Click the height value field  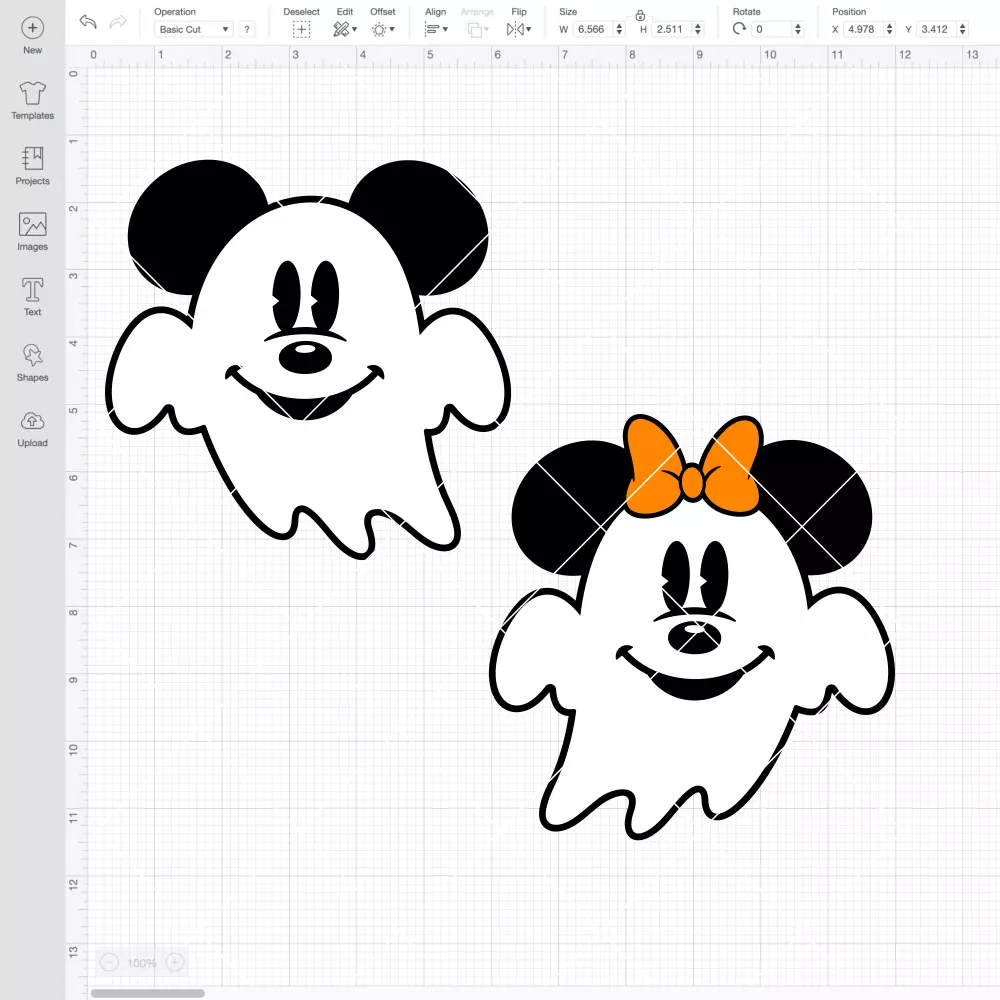pos(672,29)
